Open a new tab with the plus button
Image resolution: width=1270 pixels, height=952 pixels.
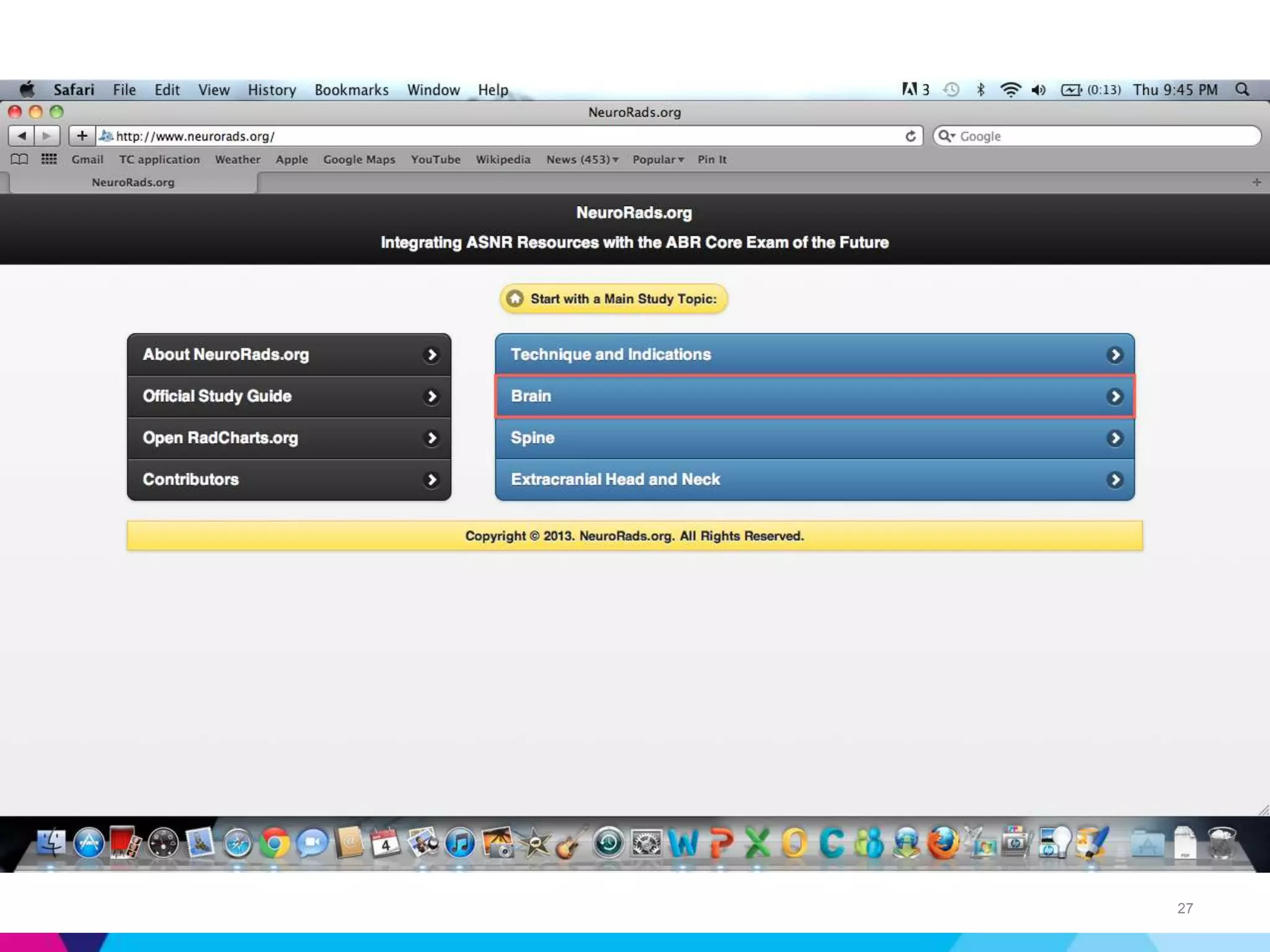click(x=1256, y=182)
